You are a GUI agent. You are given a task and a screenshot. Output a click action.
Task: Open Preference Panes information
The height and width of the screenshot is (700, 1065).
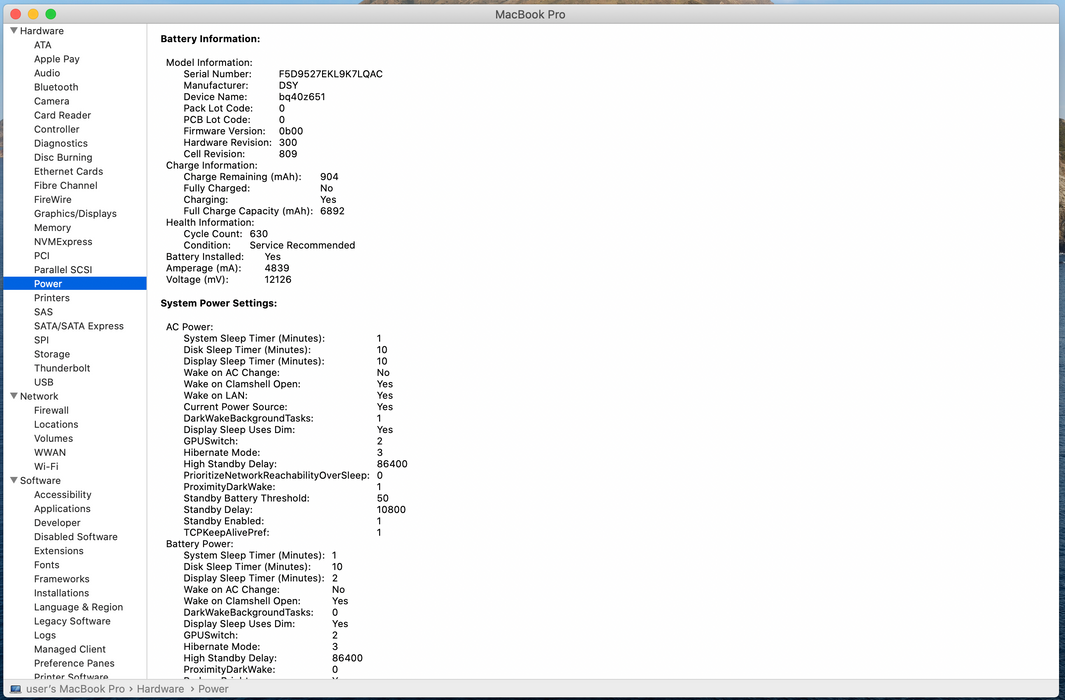point(74,663)
